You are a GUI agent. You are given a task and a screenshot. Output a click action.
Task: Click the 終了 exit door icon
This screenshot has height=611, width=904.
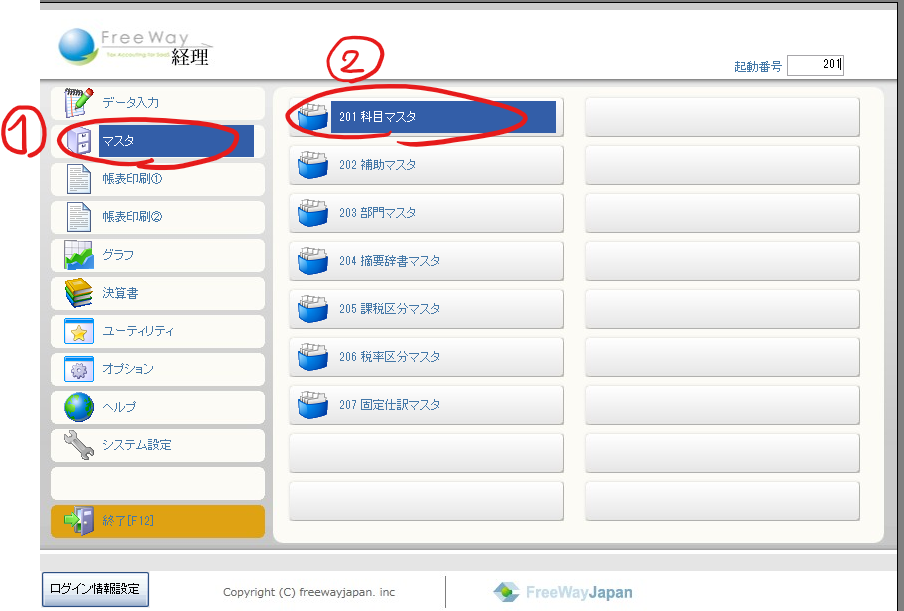click(78, 521)
